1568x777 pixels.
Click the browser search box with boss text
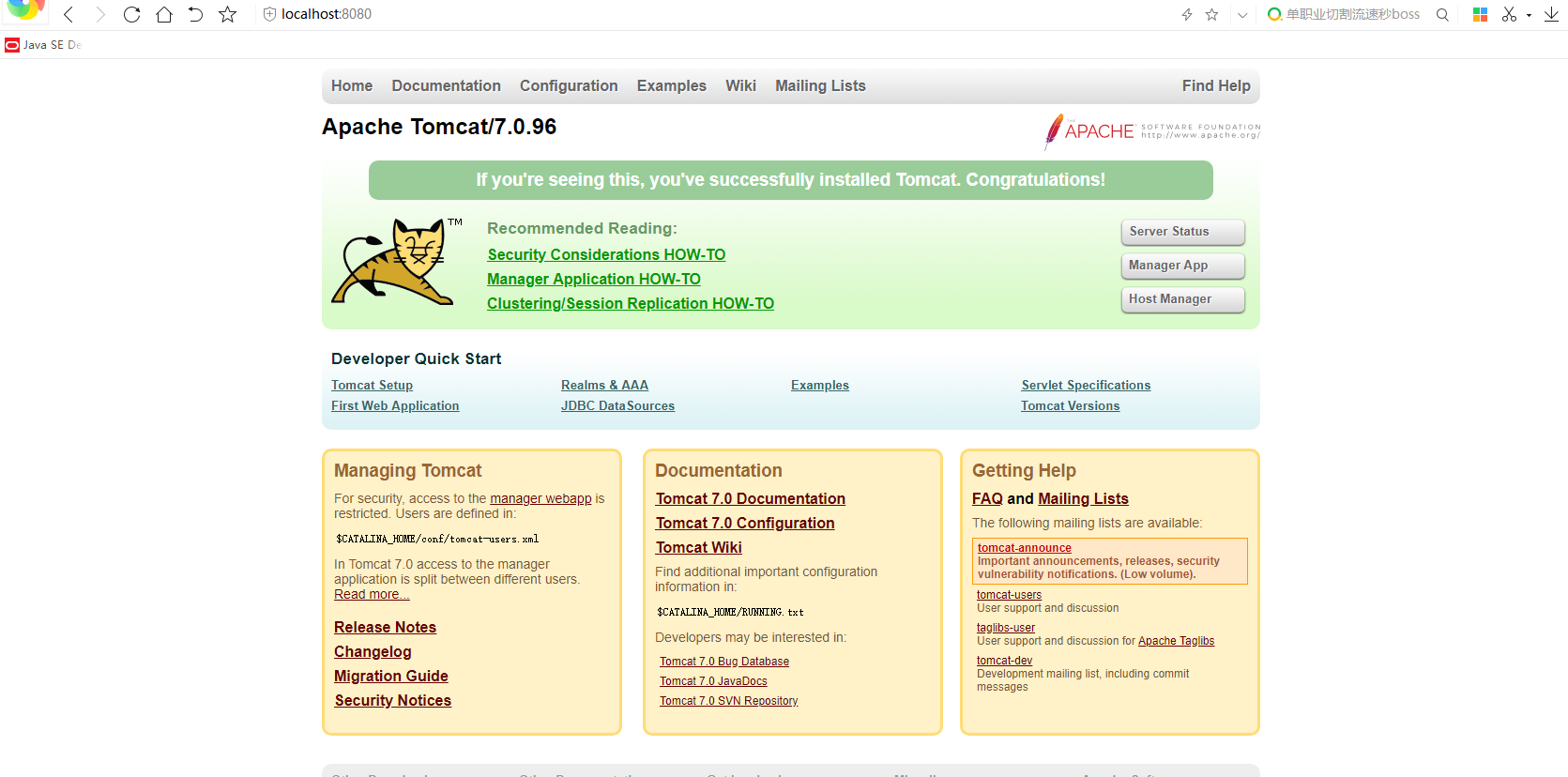tap(1352, 14)
